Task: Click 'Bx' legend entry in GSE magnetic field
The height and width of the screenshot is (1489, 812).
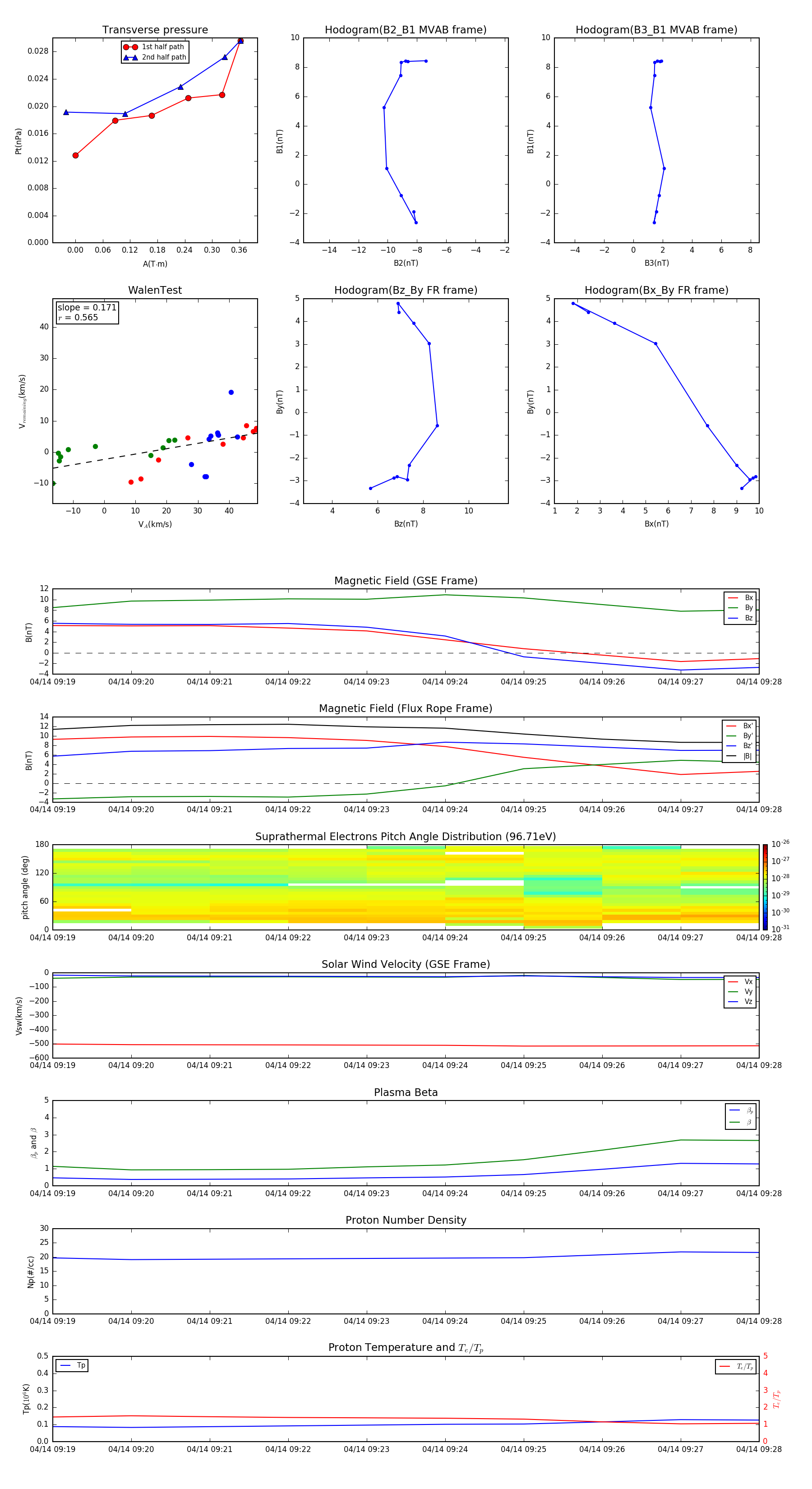Action: [x=740, y=598]
